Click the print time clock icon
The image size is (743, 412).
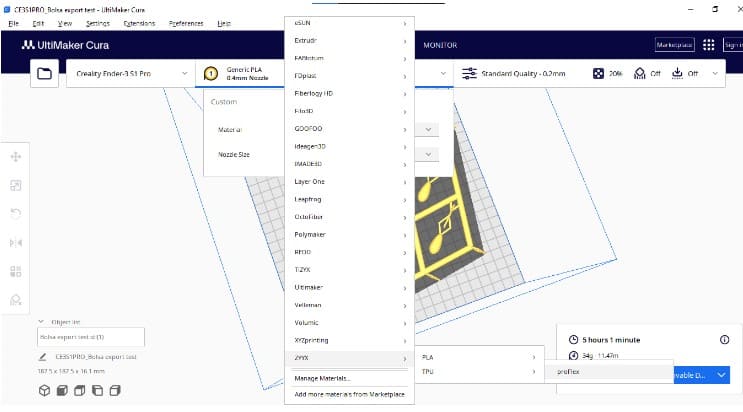[x=573, y=339]
